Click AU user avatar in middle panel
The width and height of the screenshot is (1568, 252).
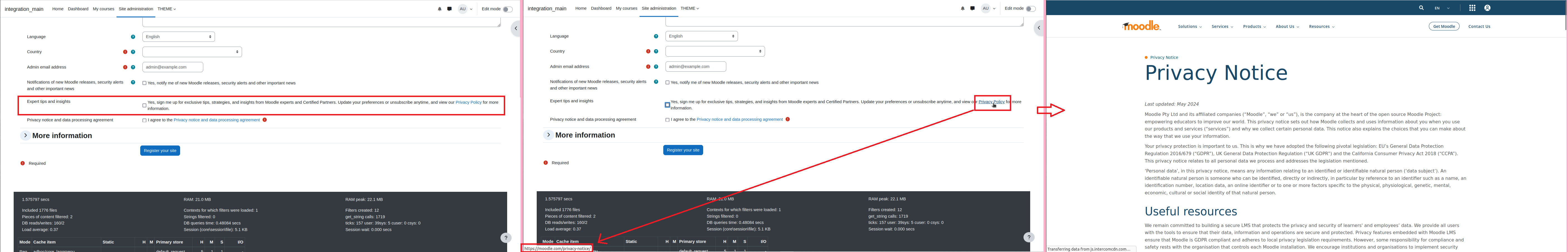(x=986, y=9)
